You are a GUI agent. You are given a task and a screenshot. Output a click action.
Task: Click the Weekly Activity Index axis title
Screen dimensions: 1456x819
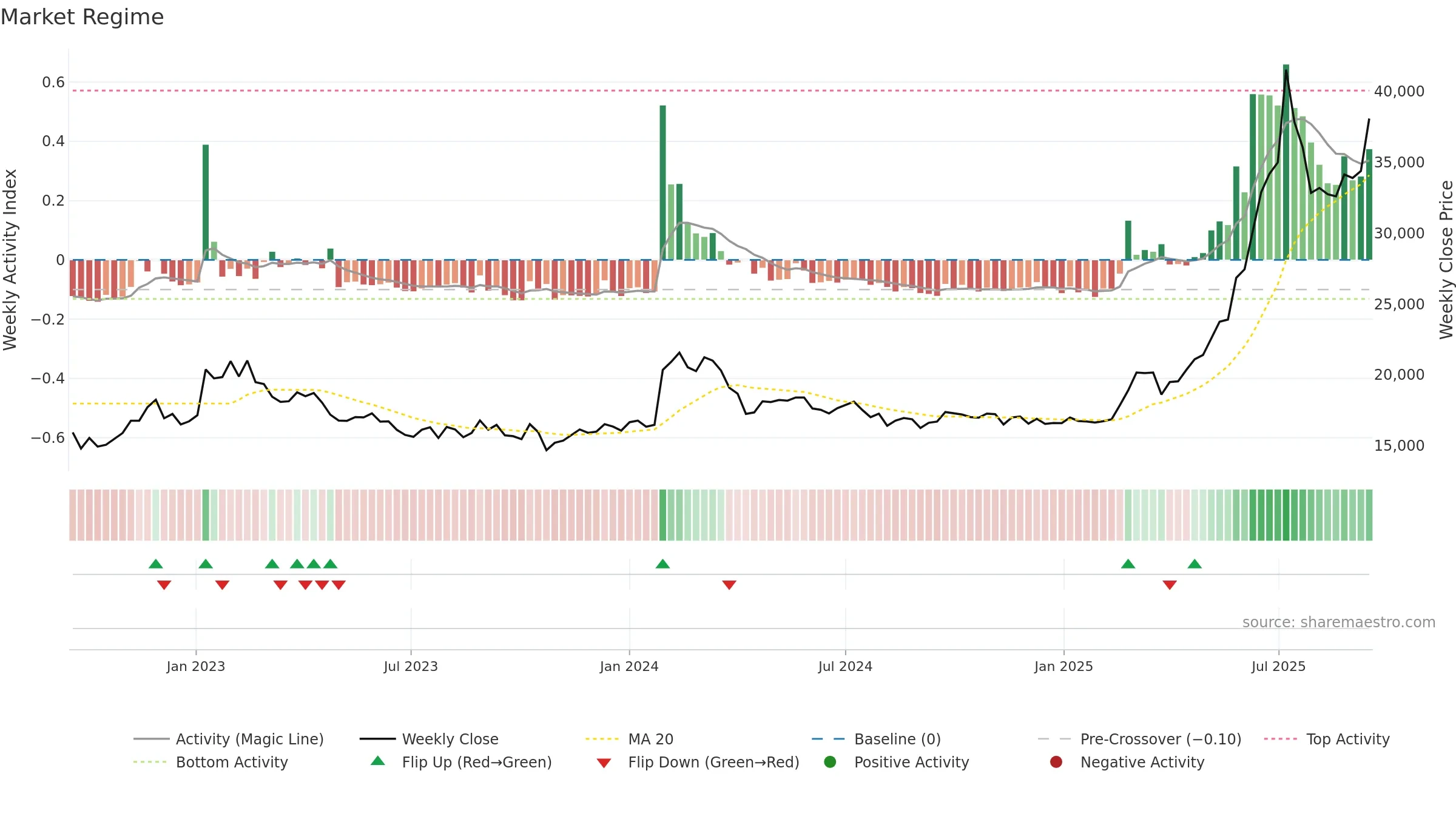tap(10, 260)
